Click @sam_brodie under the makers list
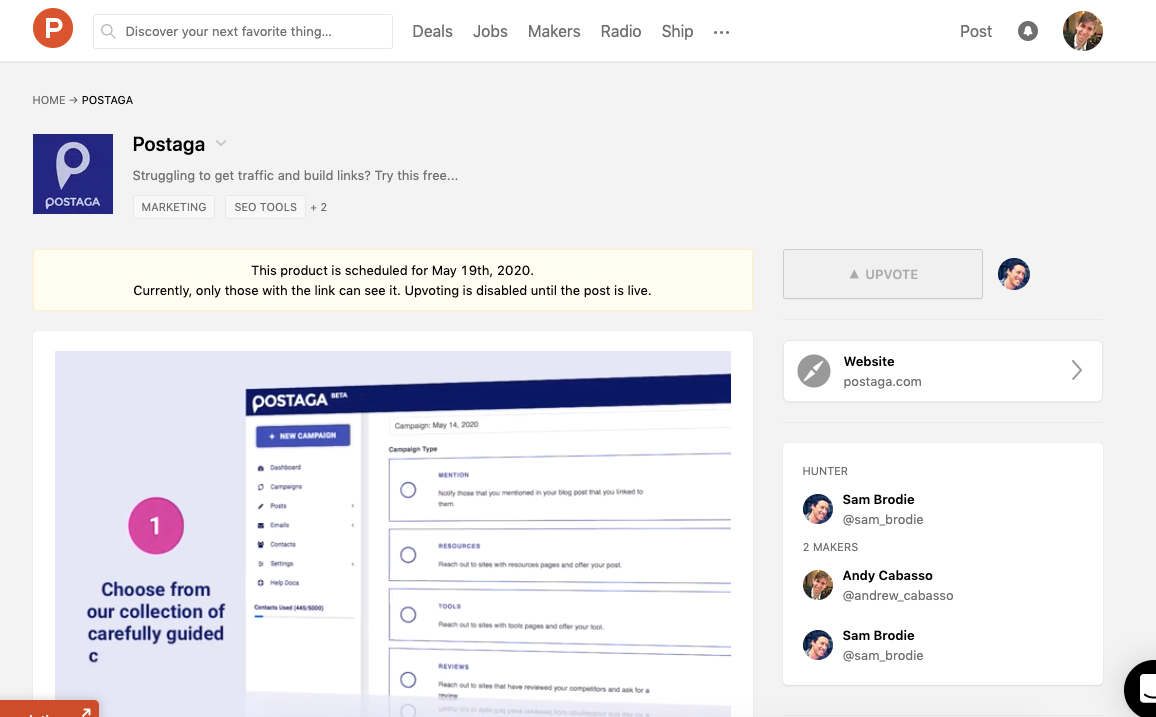Screen dimensions: 1156x717 [883, 655]
